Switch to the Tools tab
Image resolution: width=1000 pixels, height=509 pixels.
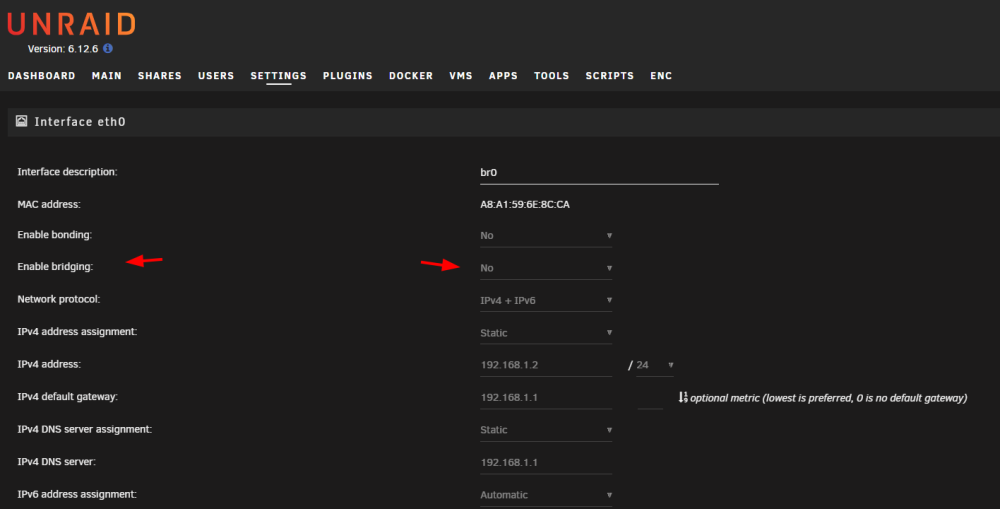[552, 76]
